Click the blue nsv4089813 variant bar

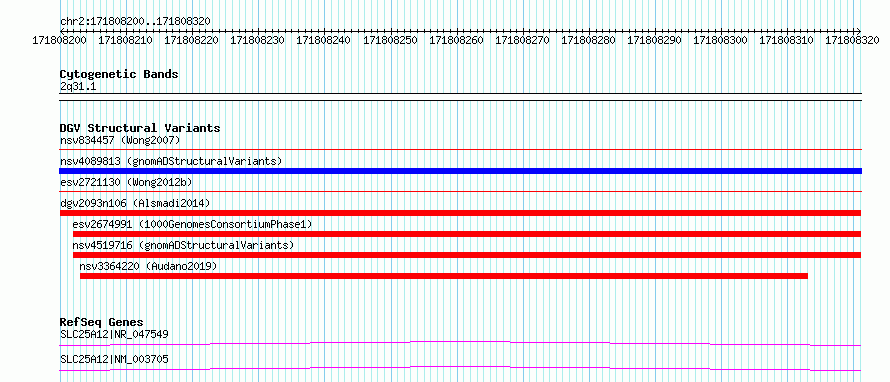pyautogui.click(x=460, y=171)
